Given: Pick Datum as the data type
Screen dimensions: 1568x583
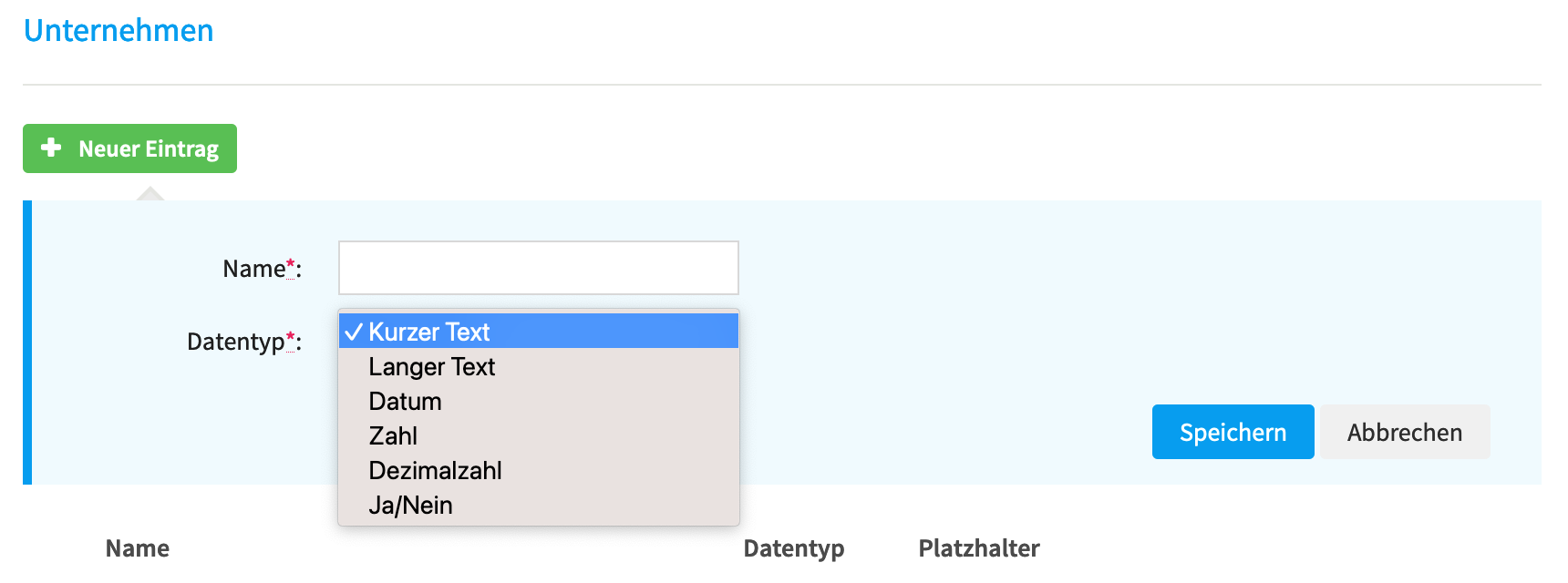Looking at the screenshot, I should [x=538, y=401].
